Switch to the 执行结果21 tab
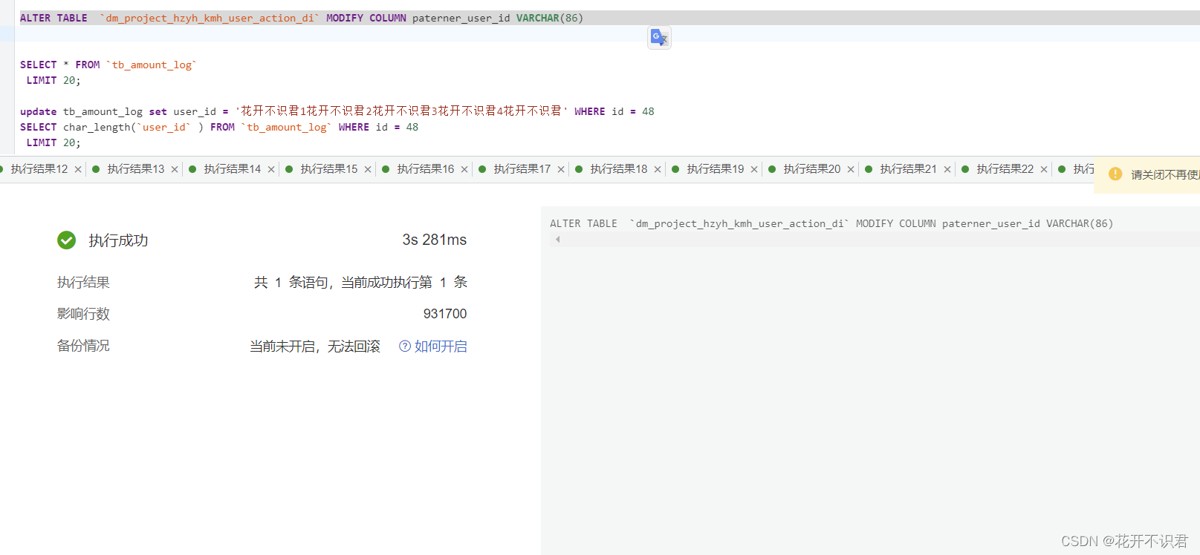Image resolution: width=1200 pixels, height=555 pixels. point(908,169)
